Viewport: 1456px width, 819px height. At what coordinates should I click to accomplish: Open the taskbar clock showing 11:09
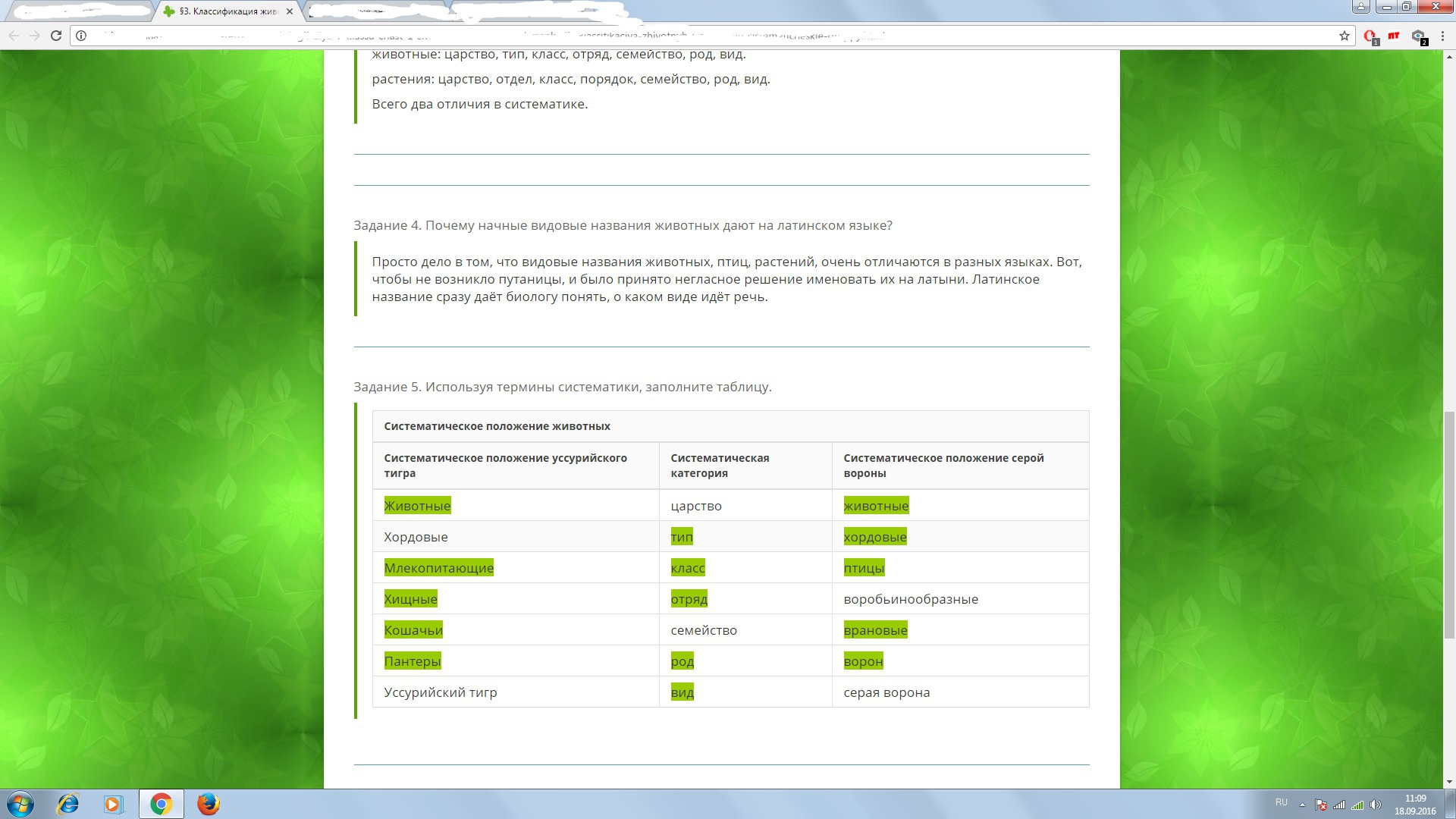point(1415,805)
